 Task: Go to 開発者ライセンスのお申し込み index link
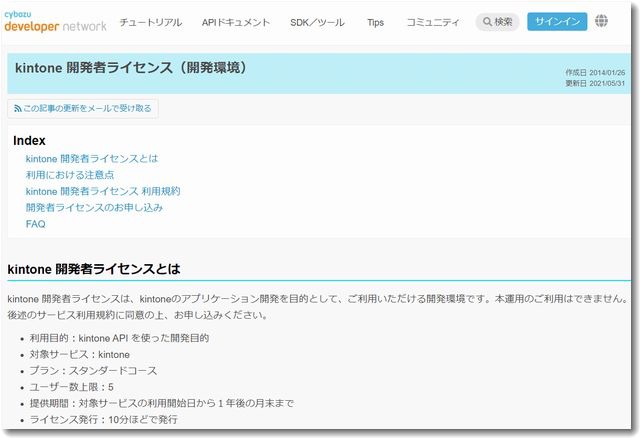(94, 207)
